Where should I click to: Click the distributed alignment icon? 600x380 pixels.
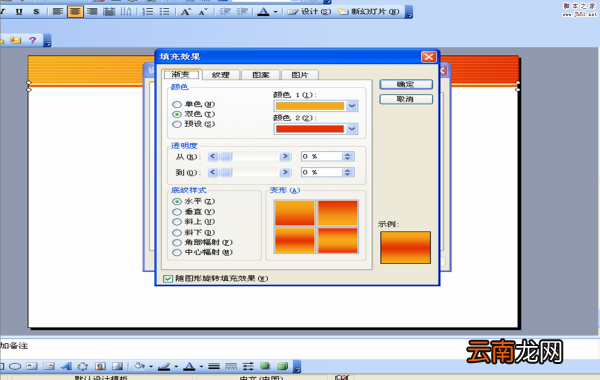(109, 11)
